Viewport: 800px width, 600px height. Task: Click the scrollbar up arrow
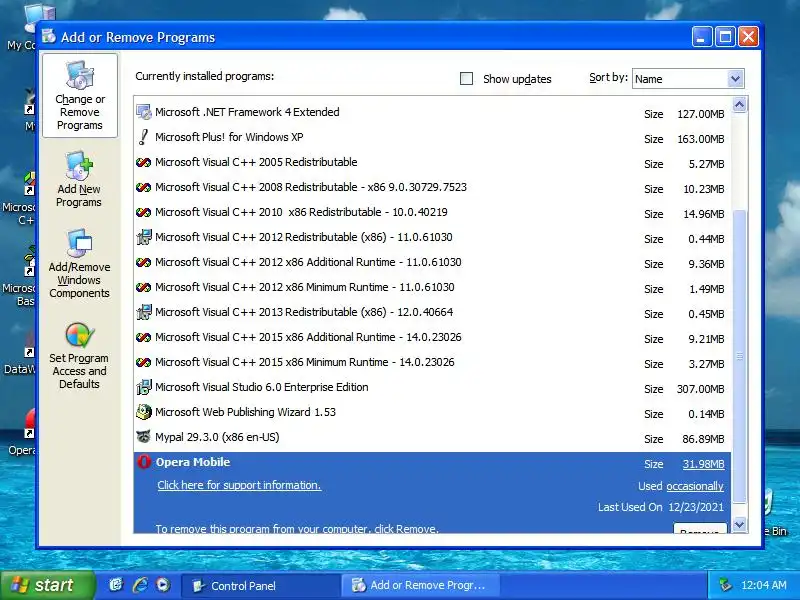(x=739, y=105)
